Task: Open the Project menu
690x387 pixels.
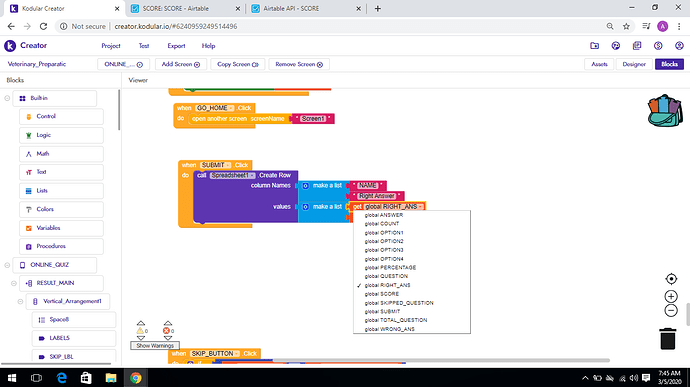Action: (x=111, y=46)
